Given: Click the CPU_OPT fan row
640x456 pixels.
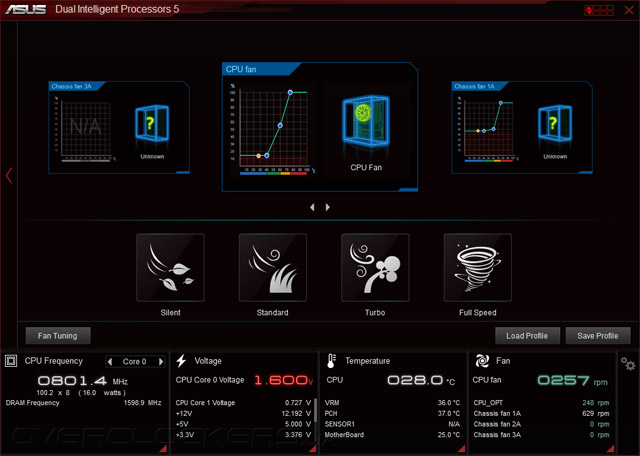Looking at the screenshot, I should pyautogui.click(x=541, y=403).
